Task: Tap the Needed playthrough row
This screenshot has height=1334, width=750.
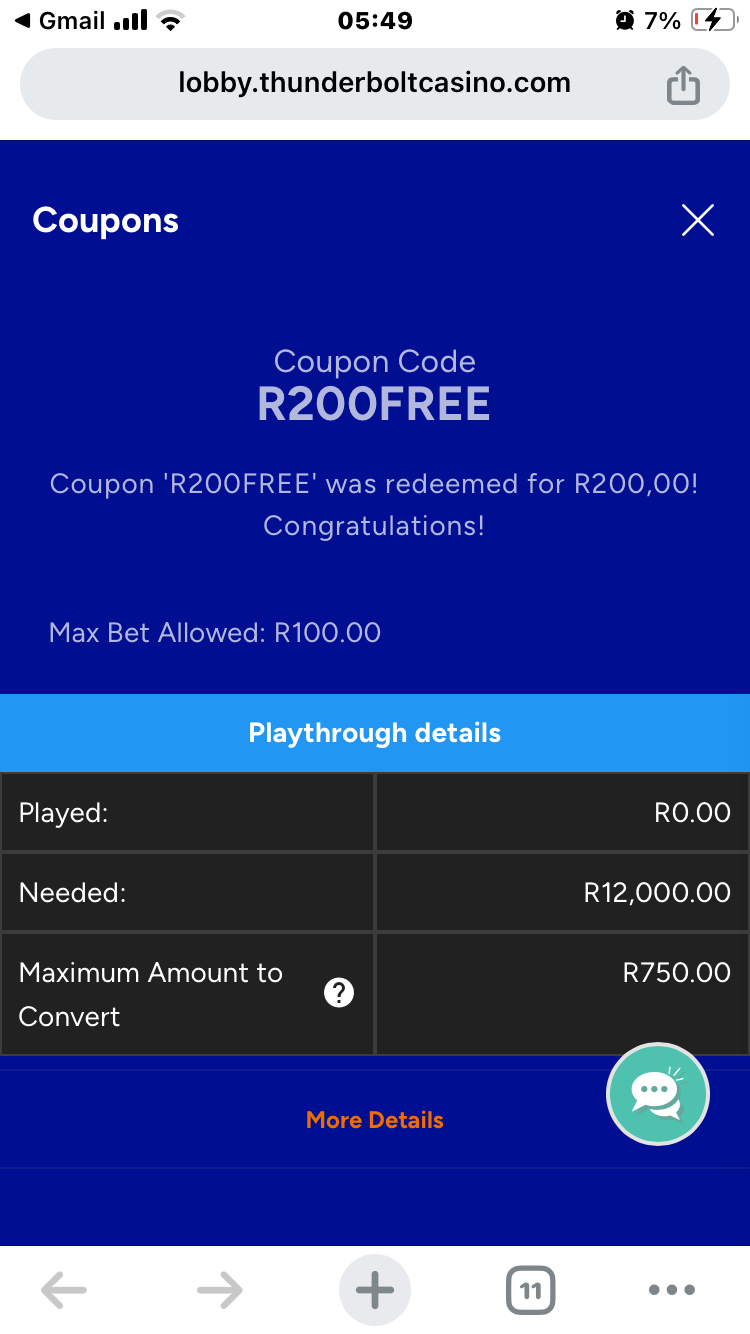Action: pos(375,892)
